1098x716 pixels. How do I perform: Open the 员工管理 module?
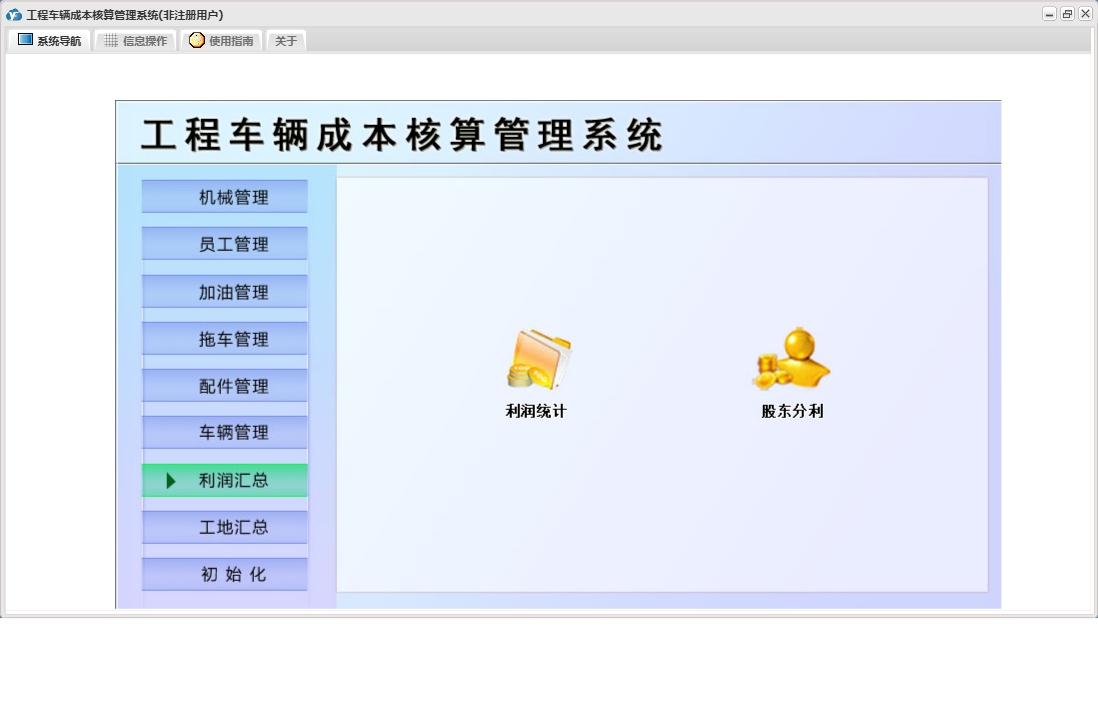tap(225, 244)
